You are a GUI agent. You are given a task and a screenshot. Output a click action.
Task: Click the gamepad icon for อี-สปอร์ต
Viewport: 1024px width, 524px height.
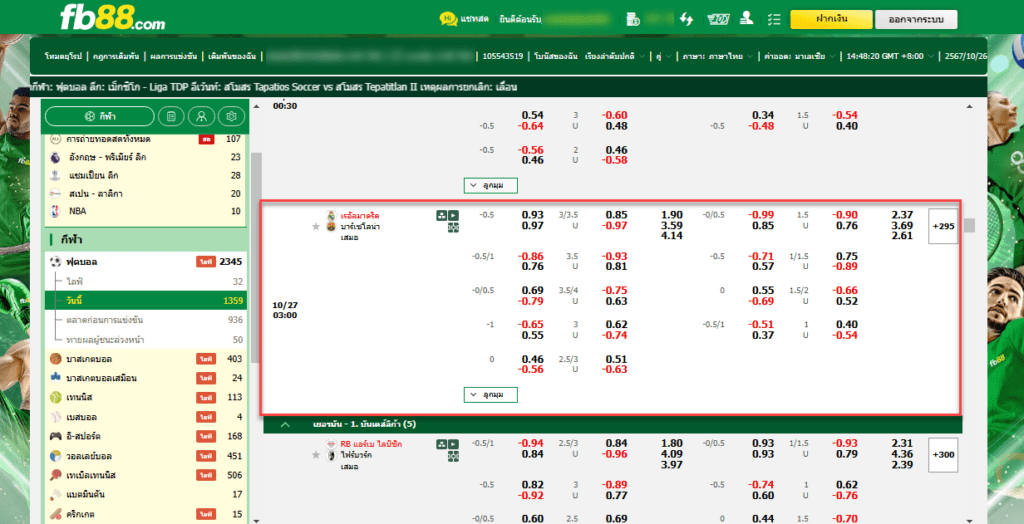point(56,436)
